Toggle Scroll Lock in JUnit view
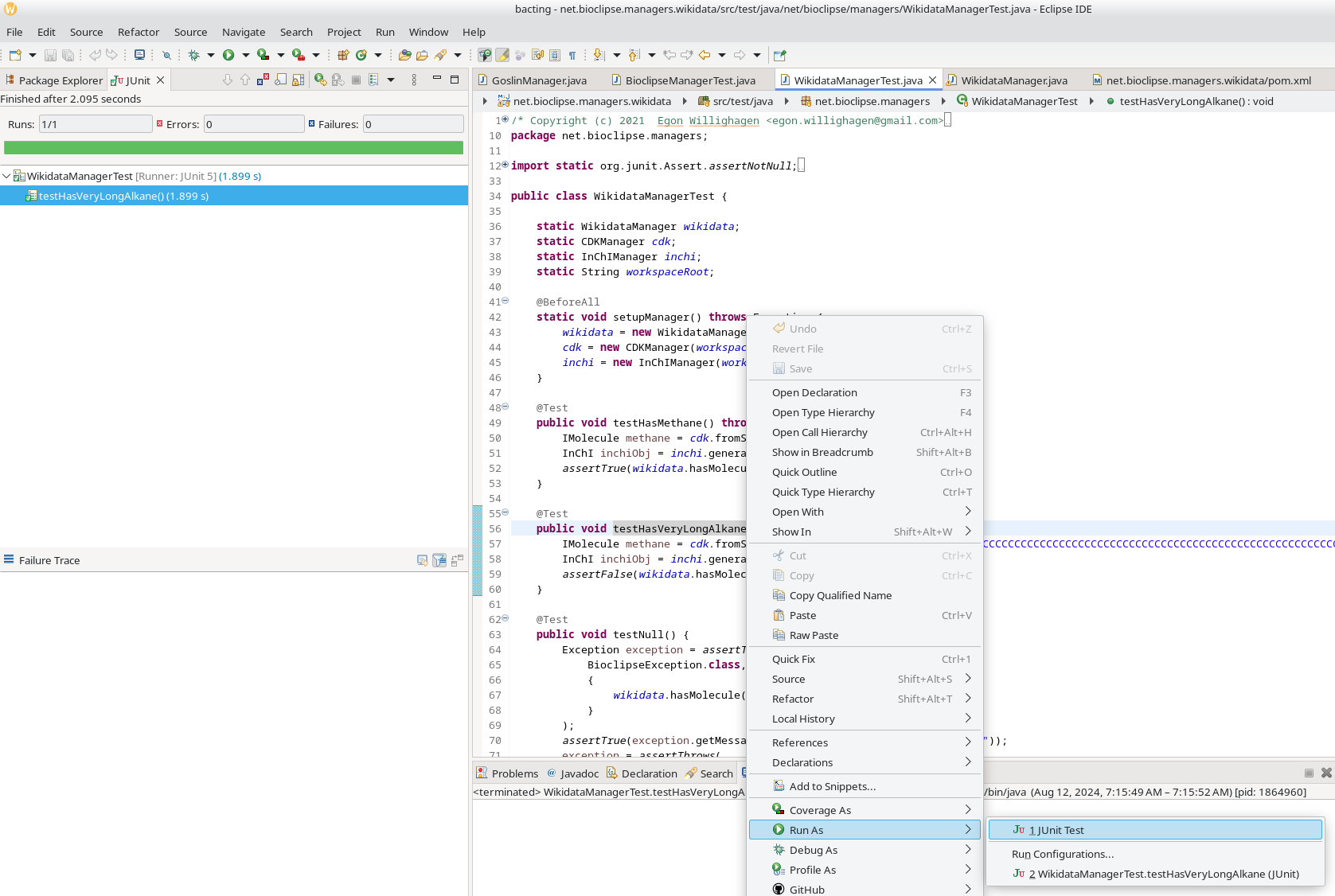 pos(299,80)
